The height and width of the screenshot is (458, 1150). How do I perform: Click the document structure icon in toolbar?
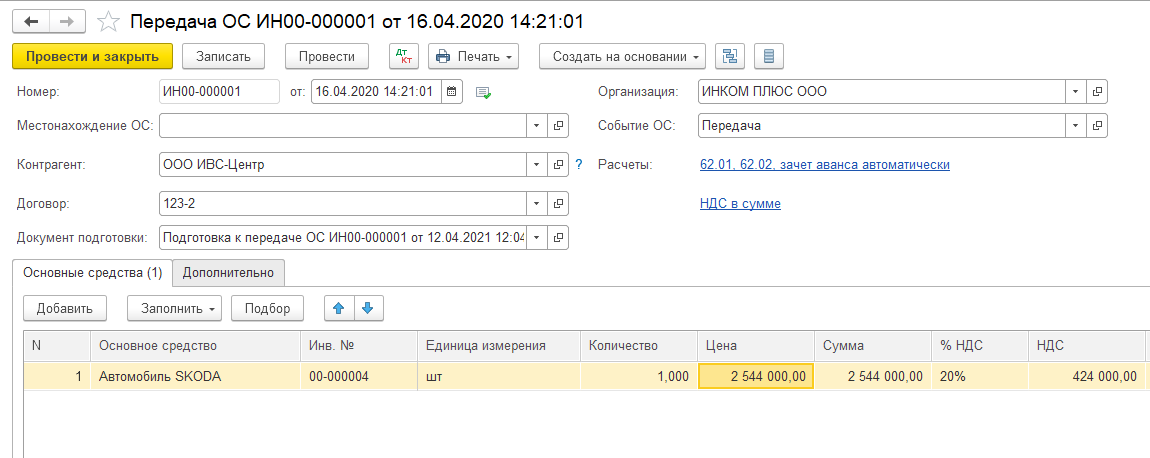[x=729, y=56]
